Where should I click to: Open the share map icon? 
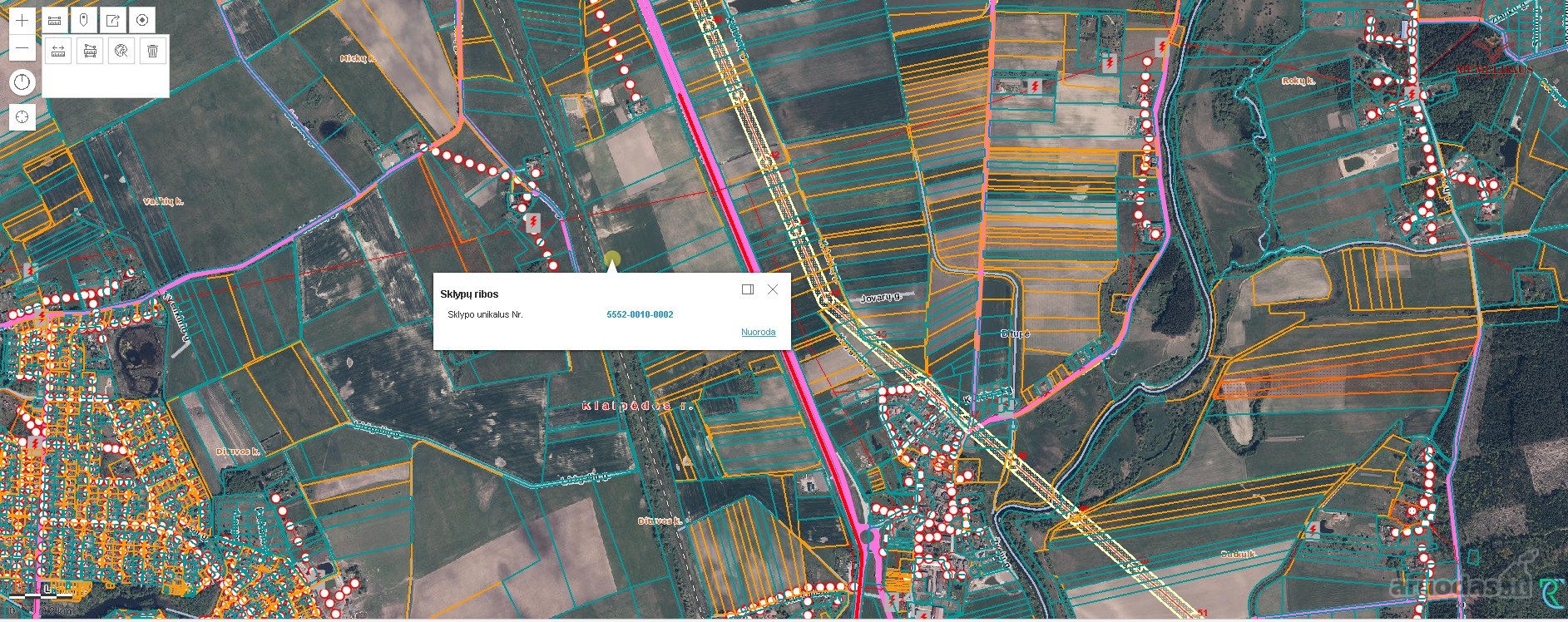pos(113,20)
